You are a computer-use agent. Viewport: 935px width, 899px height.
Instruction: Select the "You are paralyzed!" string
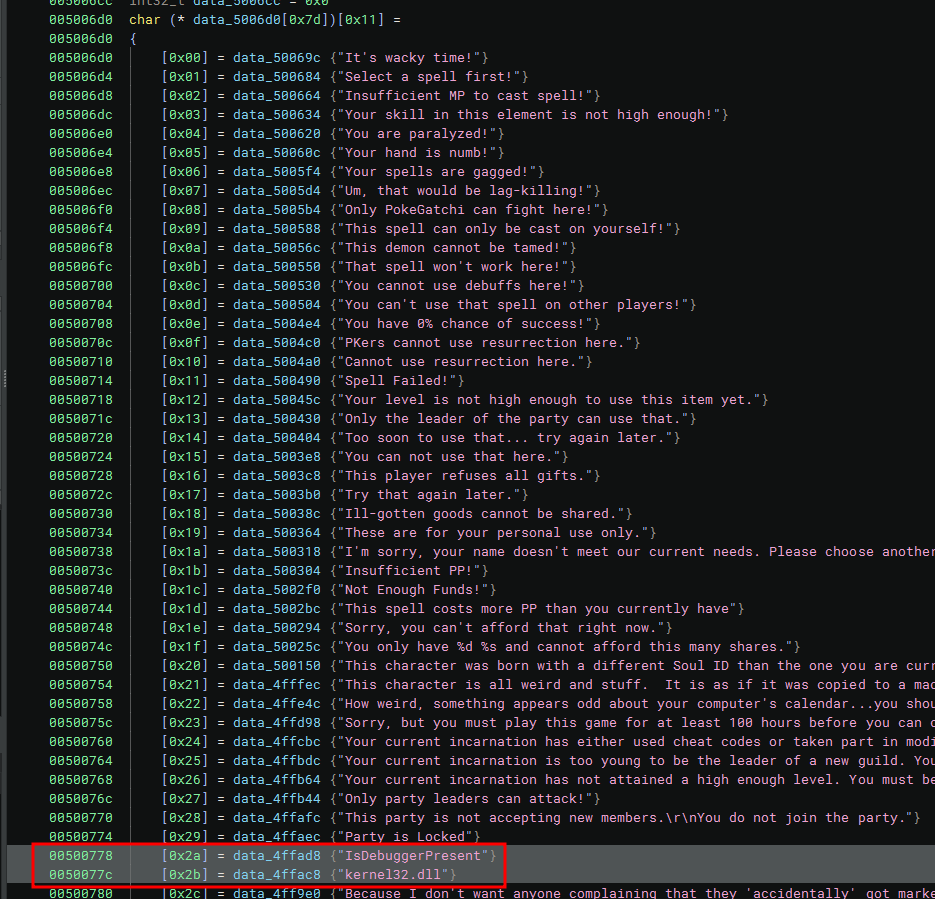[422, 134]
